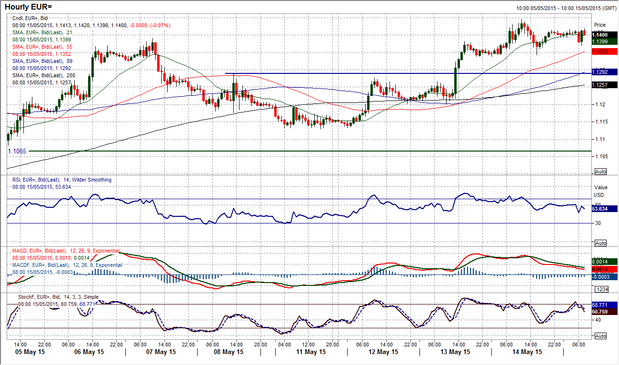This screenshot has height=365, width=619.
Task: Click the Auto scale button in price panel
Action: coord(600,172)
